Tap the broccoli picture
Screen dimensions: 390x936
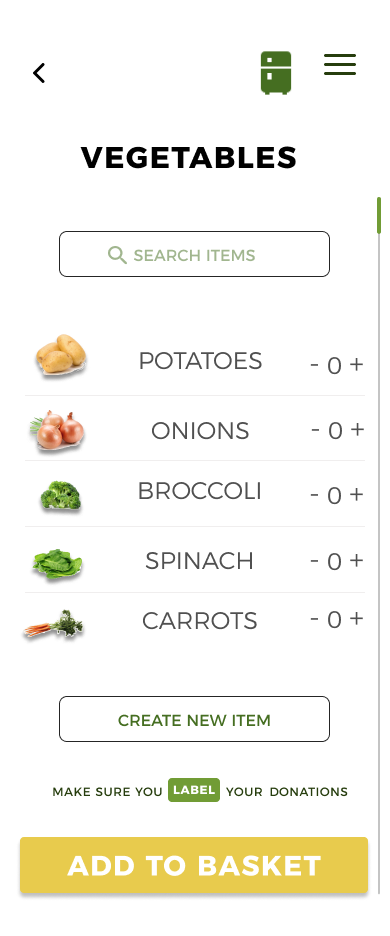(60, 496)
